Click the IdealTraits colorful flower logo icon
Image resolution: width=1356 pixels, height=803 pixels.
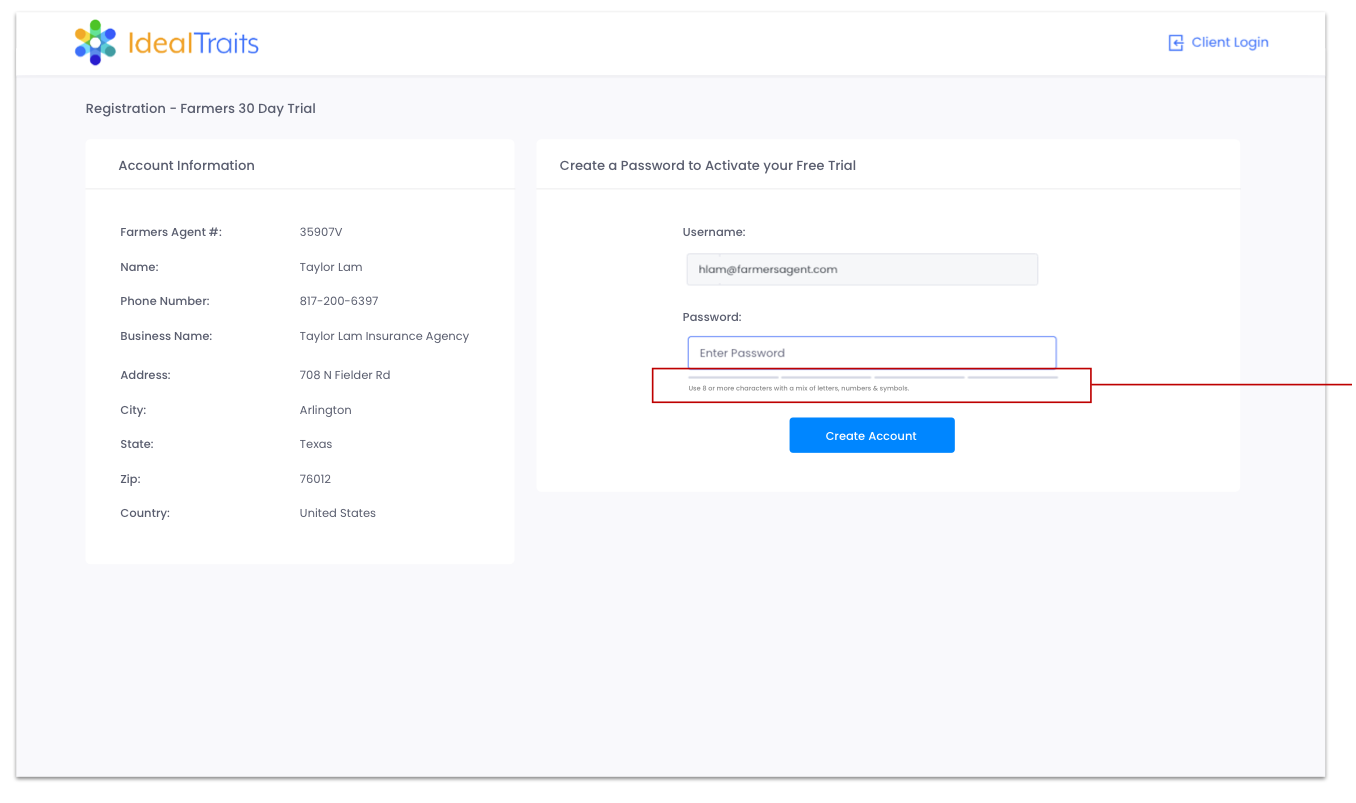[x=95, y=43]
